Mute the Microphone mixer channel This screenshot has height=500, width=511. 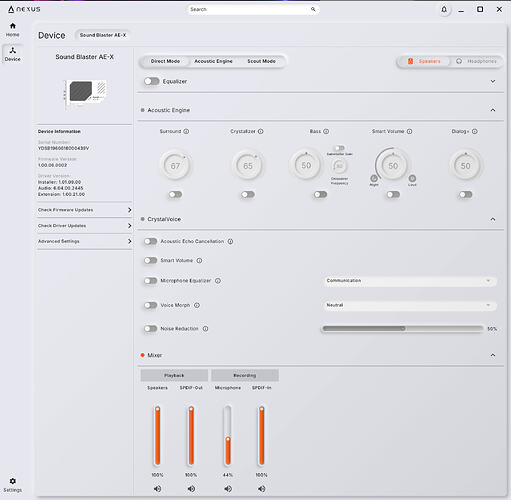click(x=228, y=489)
